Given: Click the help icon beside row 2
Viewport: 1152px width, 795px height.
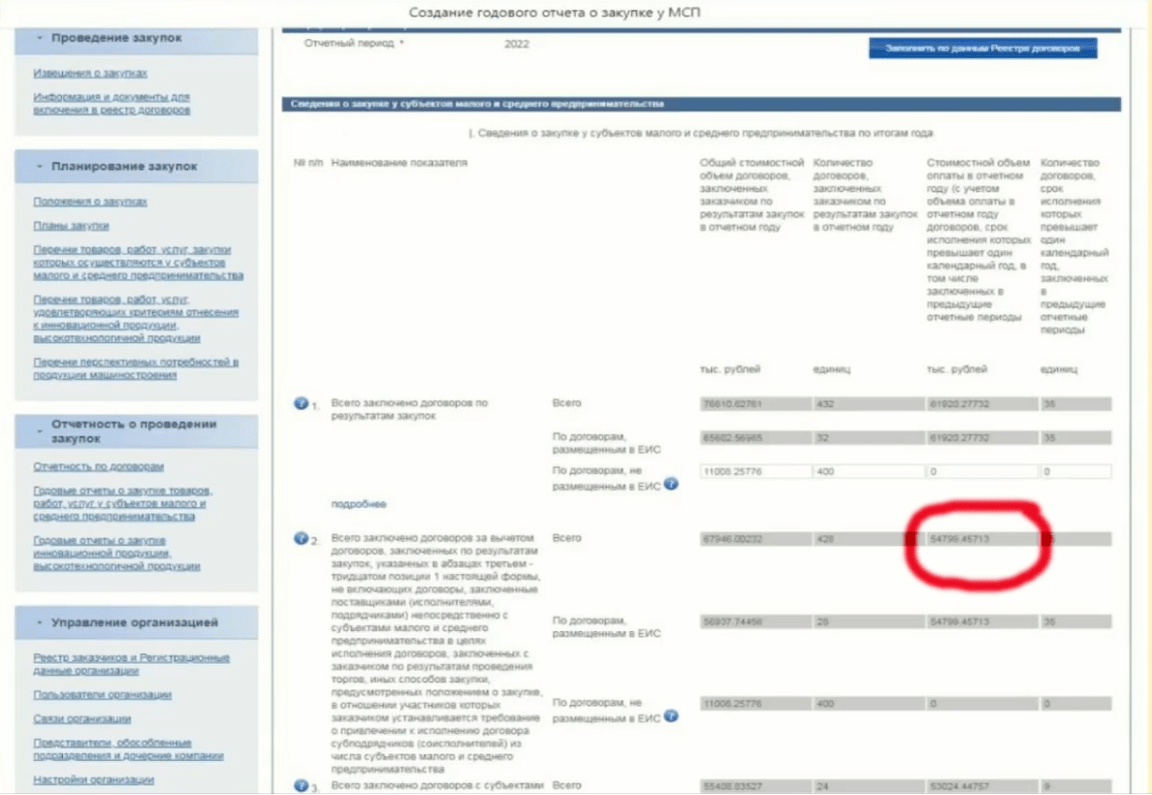Looking at the screenshot, I should click(300, 539).
